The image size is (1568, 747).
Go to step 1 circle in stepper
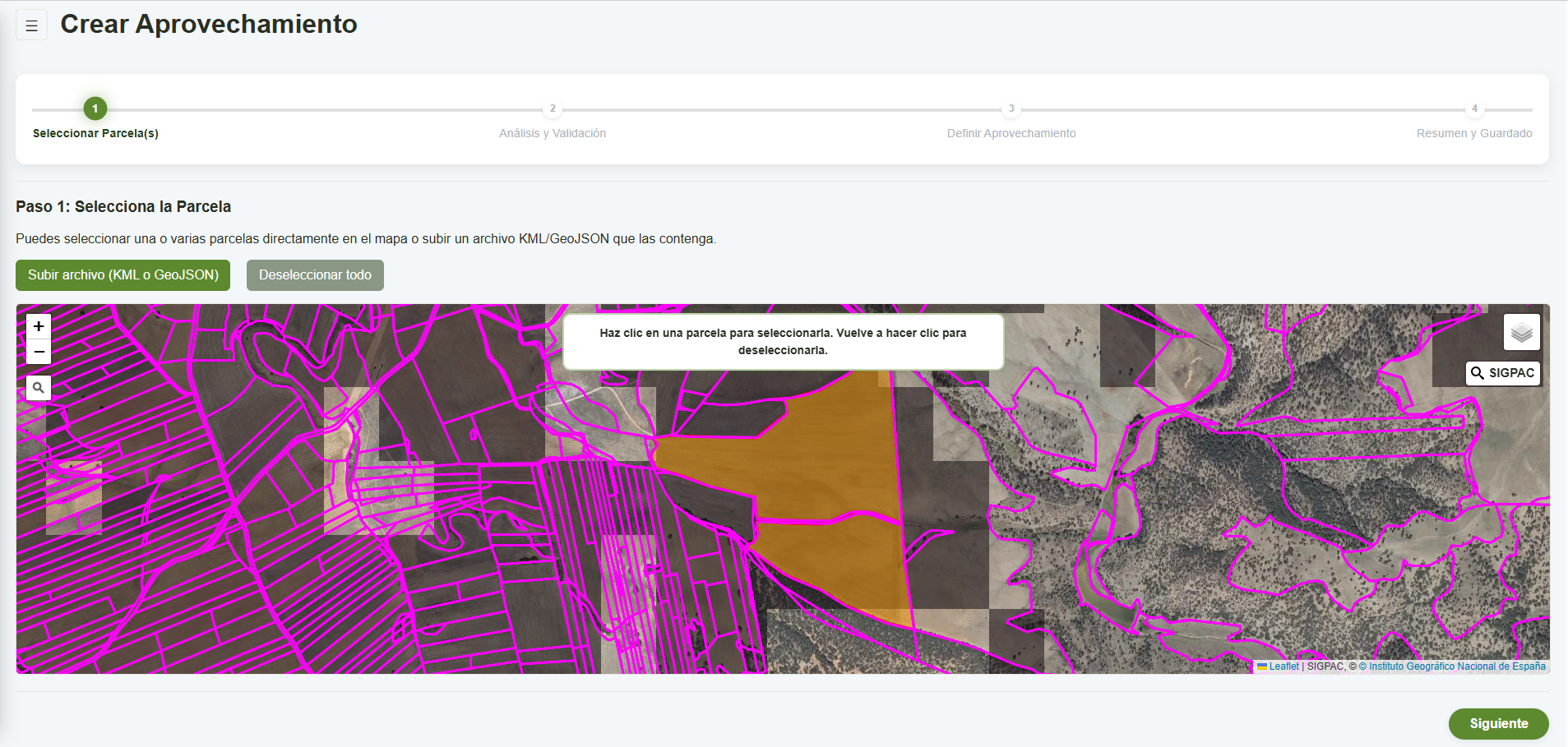(95, 108)
